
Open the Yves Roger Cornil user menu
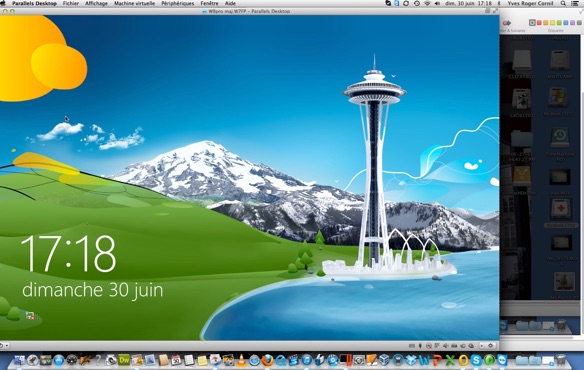point(530,3)
